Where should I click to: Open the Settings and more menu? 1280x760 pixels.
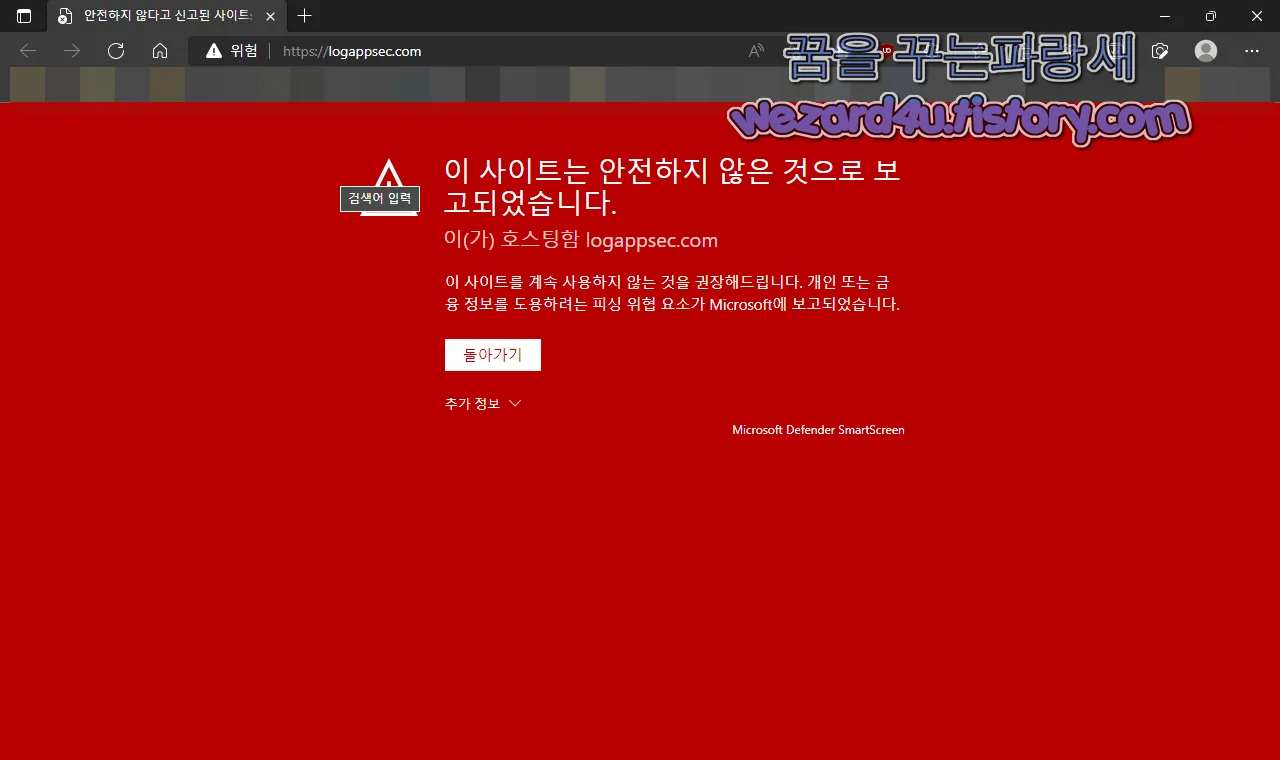1252,51
